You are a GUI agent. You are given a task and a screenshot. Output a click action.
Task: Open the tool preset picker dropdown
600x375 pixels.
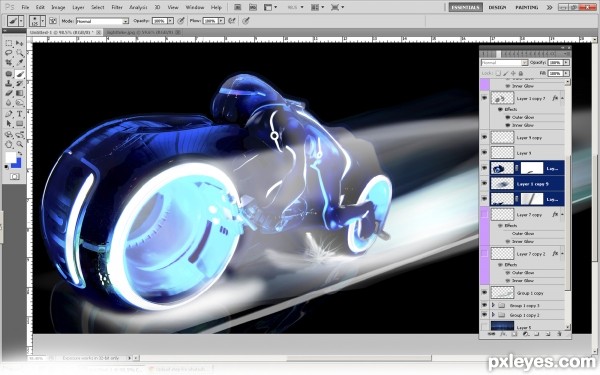tap(21, 21)
